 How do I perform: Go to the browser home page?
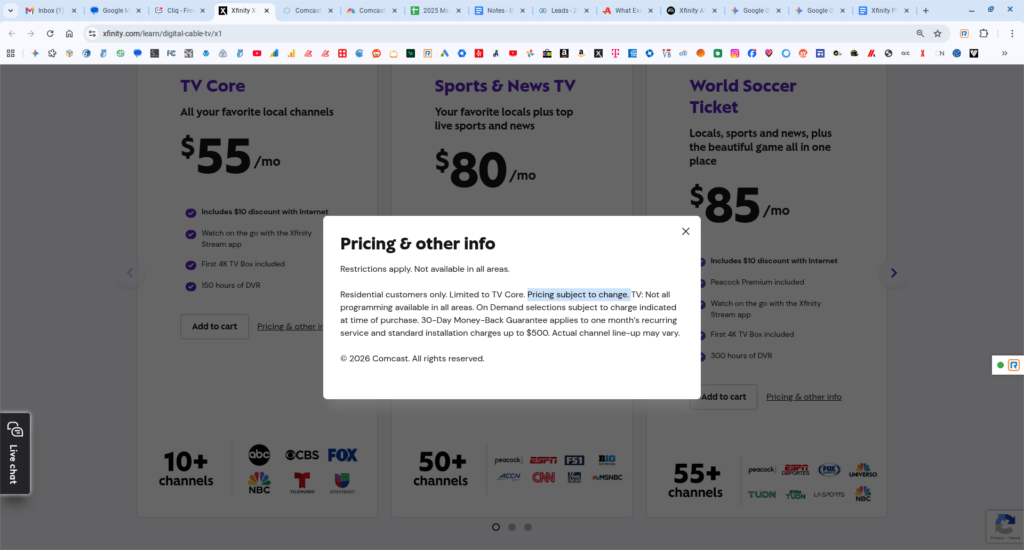tap(69, 33)
